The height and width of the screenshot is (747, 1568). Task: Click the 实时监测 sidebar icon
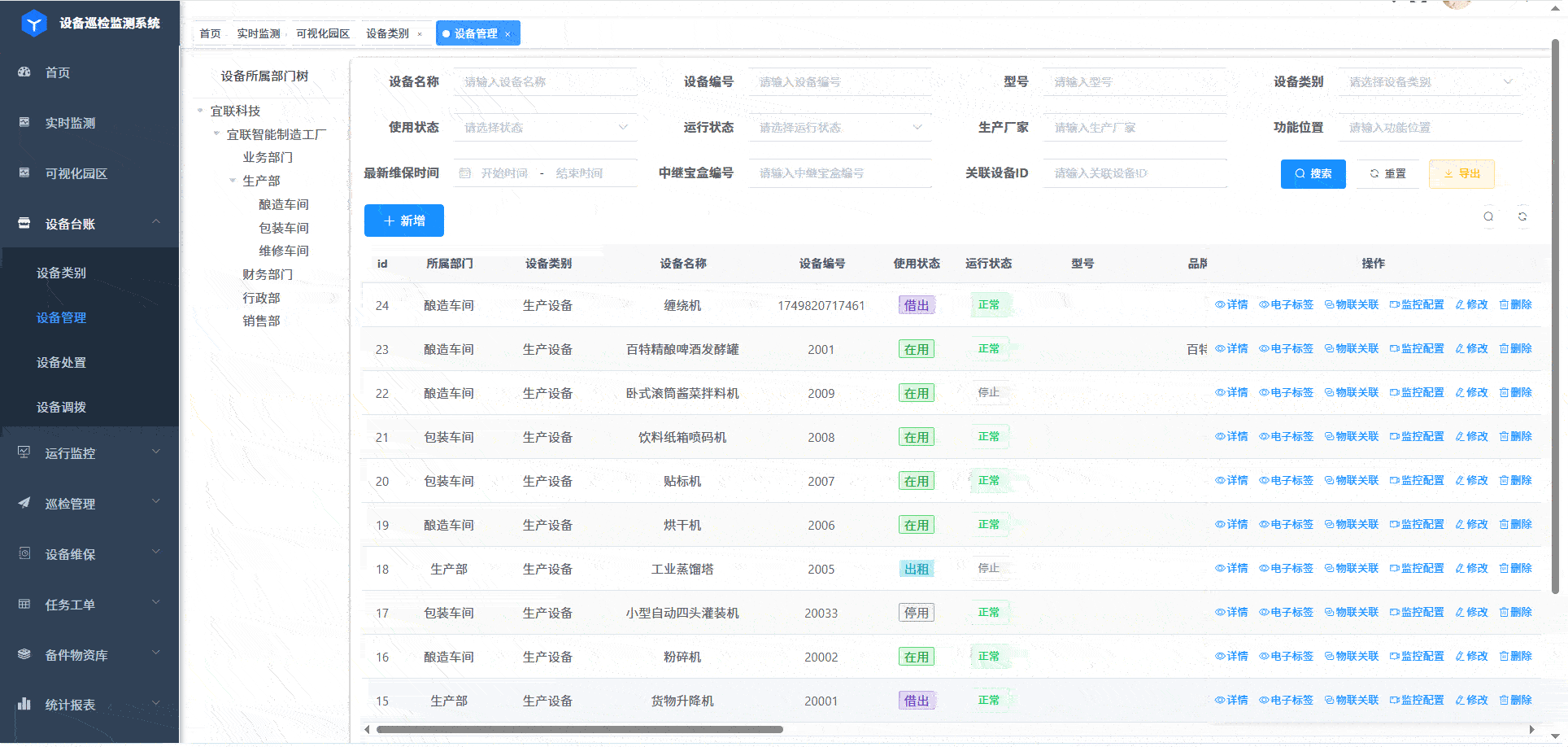[x=24, y=122]
